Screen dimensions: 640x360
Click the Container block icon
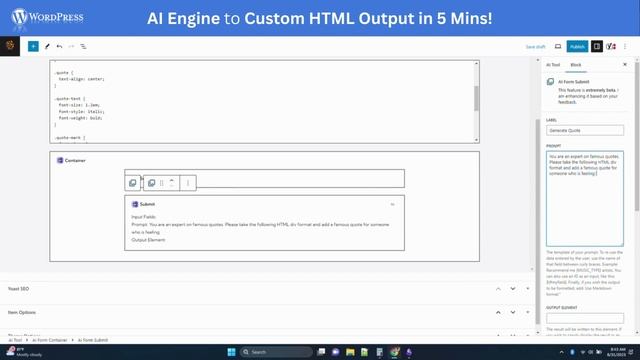tap(60, 160)
